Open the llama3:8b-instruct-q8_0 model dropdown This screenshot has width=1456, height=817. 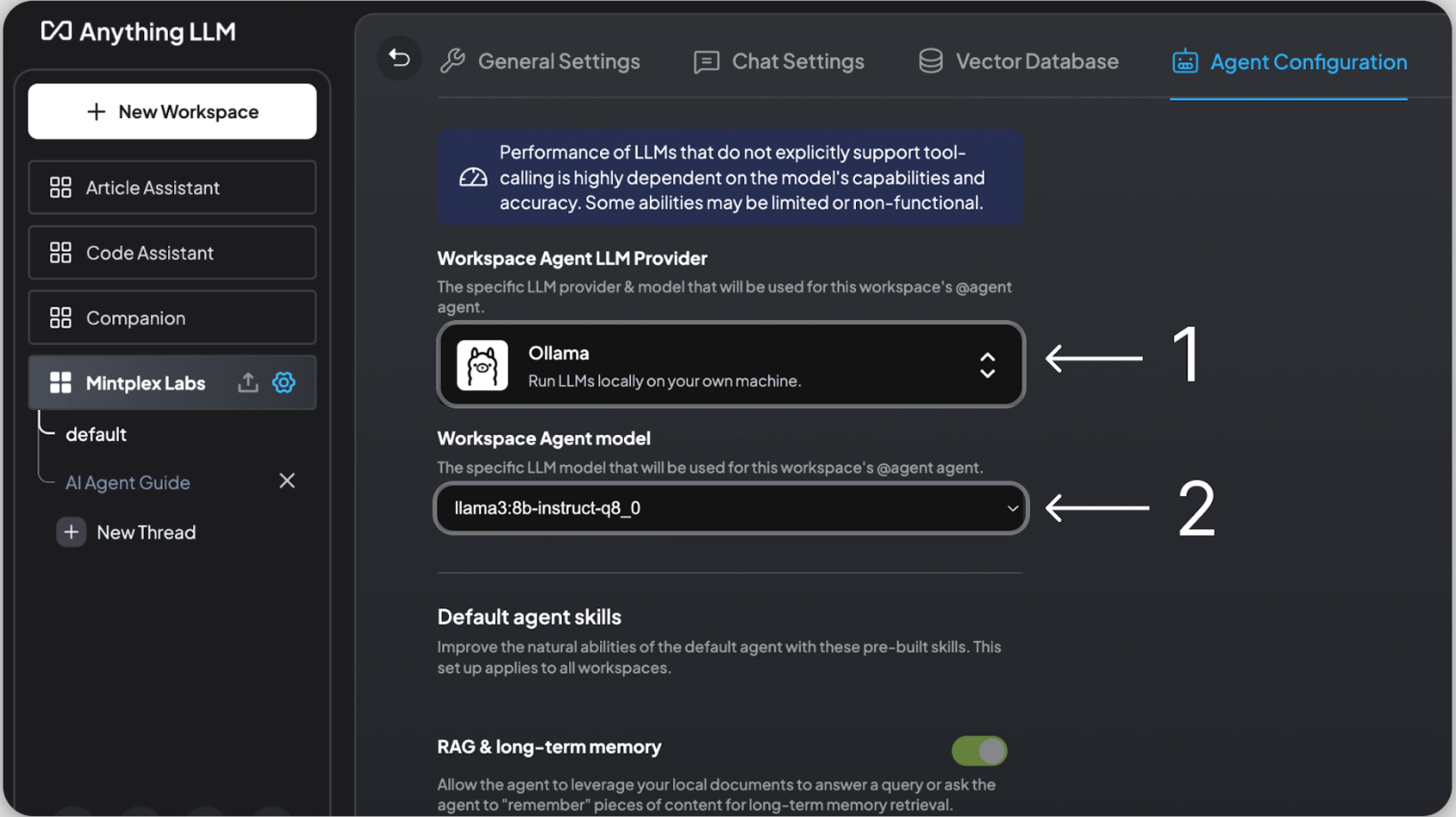(731, 509)
